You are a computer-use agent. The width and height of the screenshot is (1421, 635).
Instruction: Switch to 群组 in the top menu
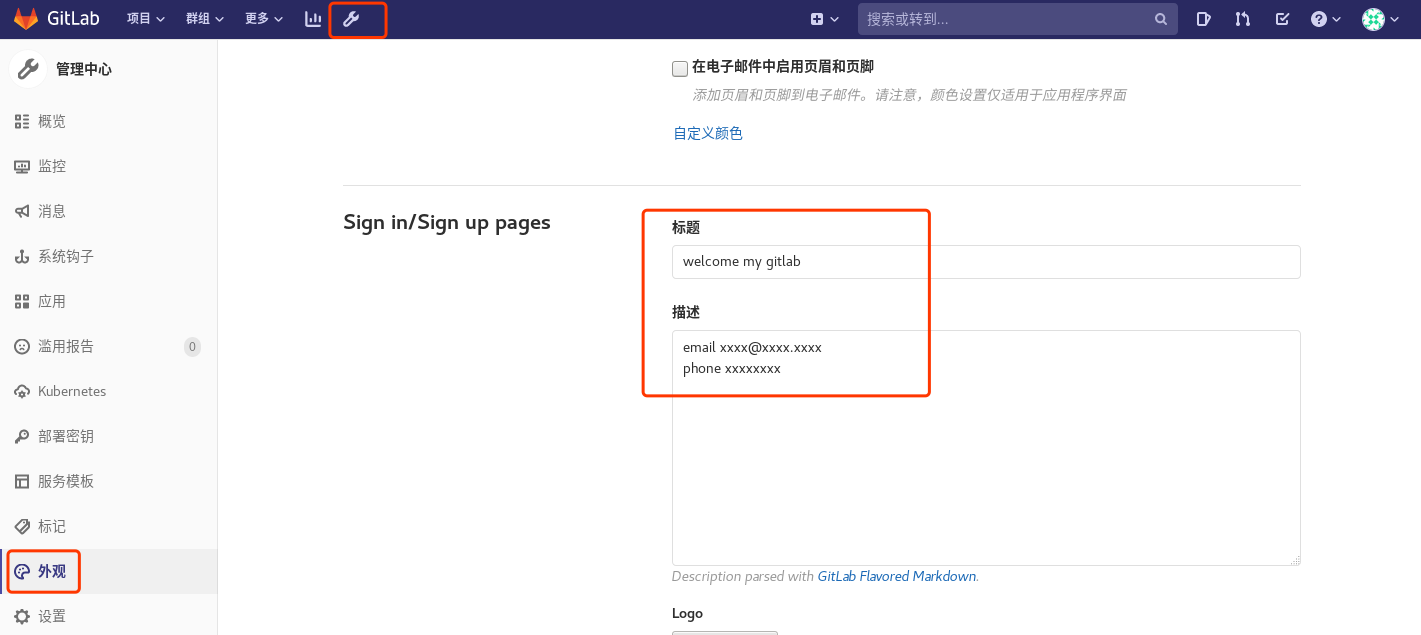(x=204, y=18)
